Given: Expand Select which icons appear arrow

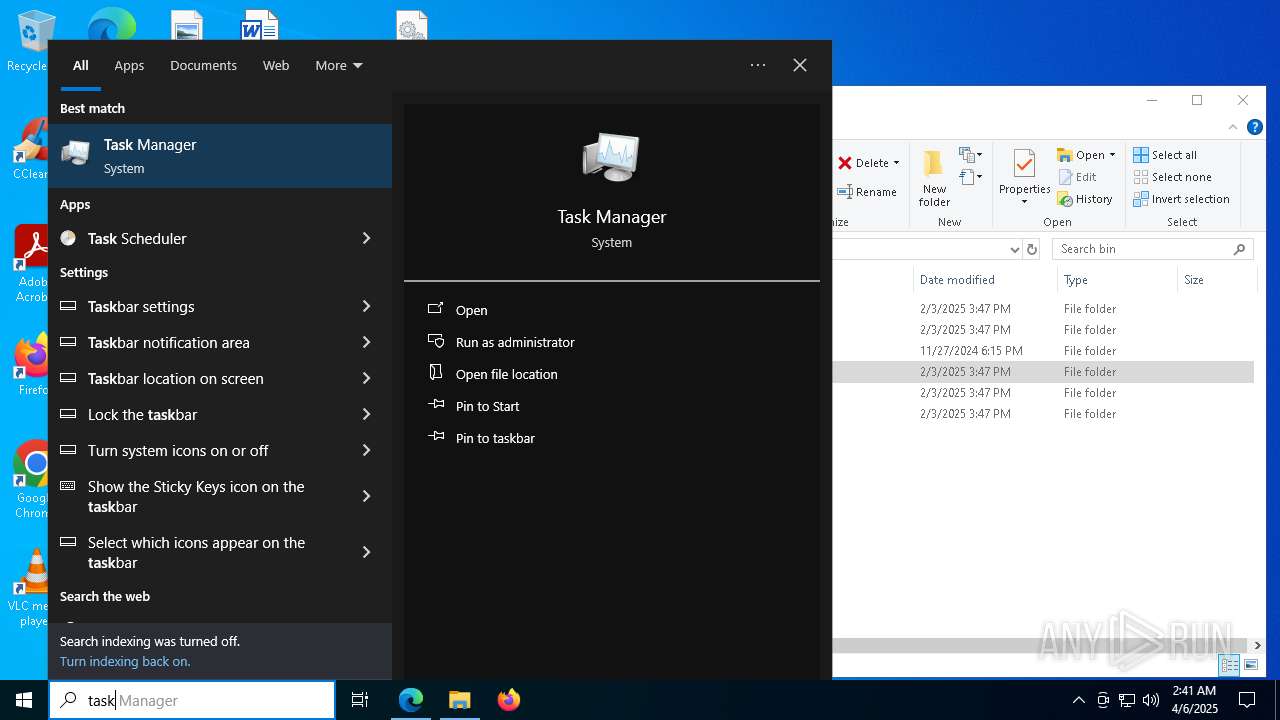Looking at the screenshot, I should pyautogui.click(x=366, y=552).
